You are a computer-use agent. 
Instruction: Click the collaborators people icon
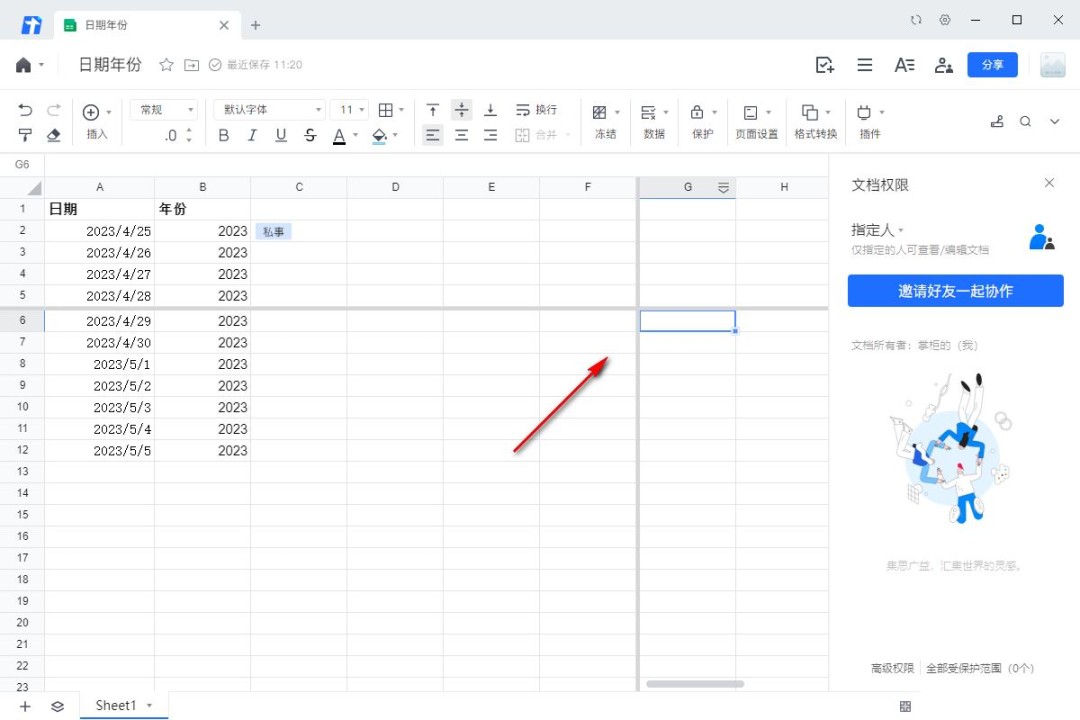(x=943, y=65)
